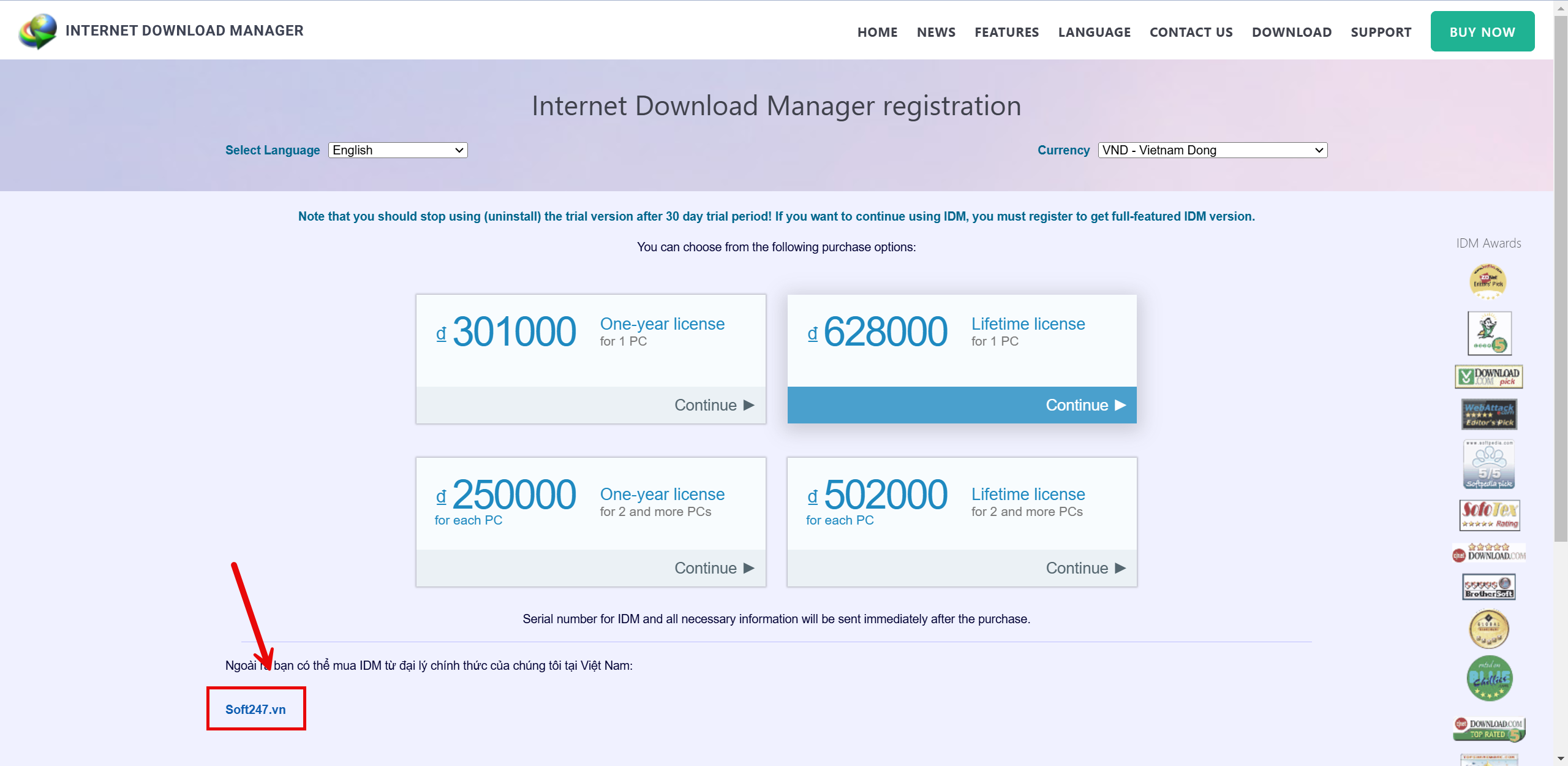Open the NEWS menu item
This screenshot has width=1568, height=766.
click(936, 32)
